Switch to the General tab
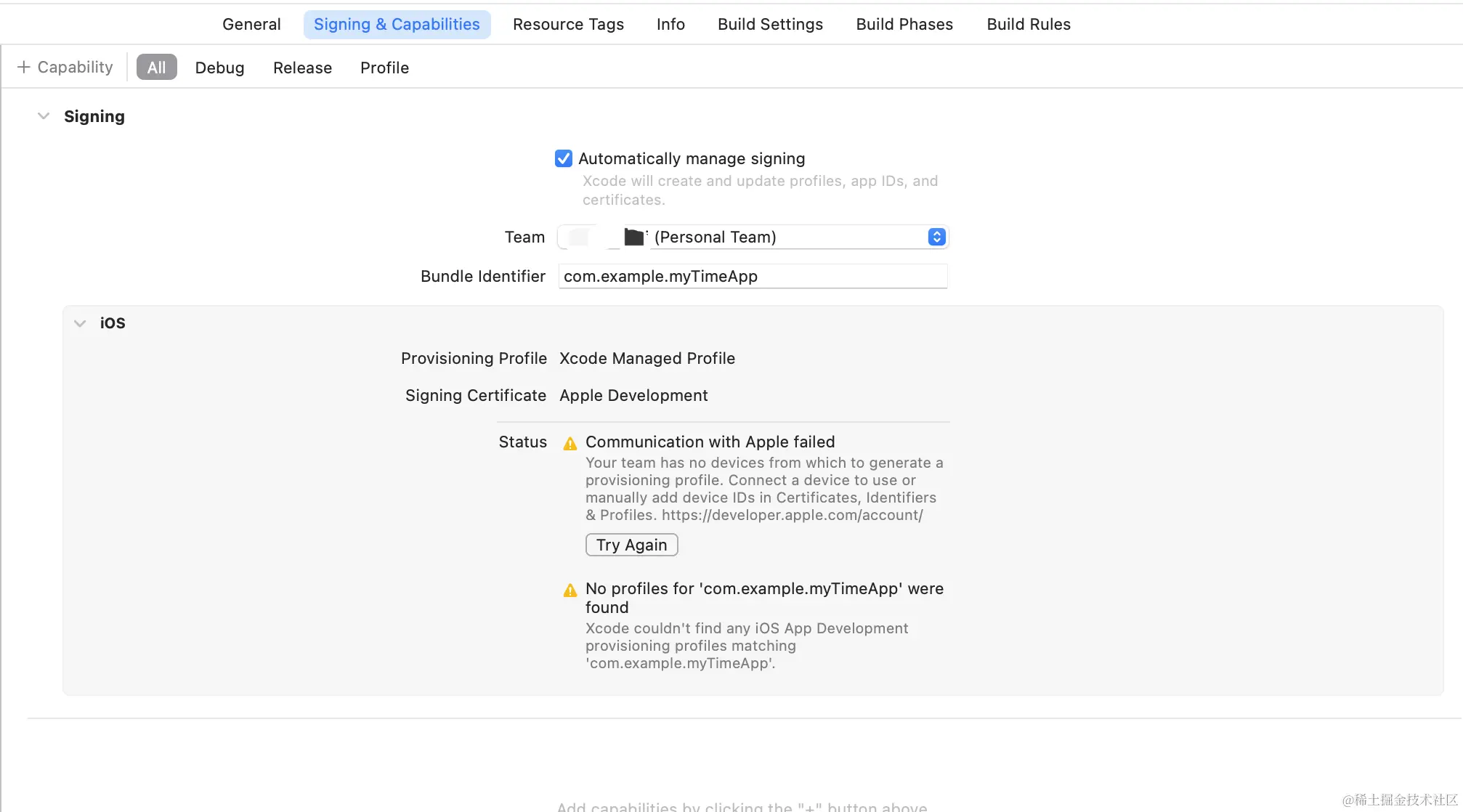Viewport: 1463px width, 812px height. pyautogui.click(x=251, y=24)
